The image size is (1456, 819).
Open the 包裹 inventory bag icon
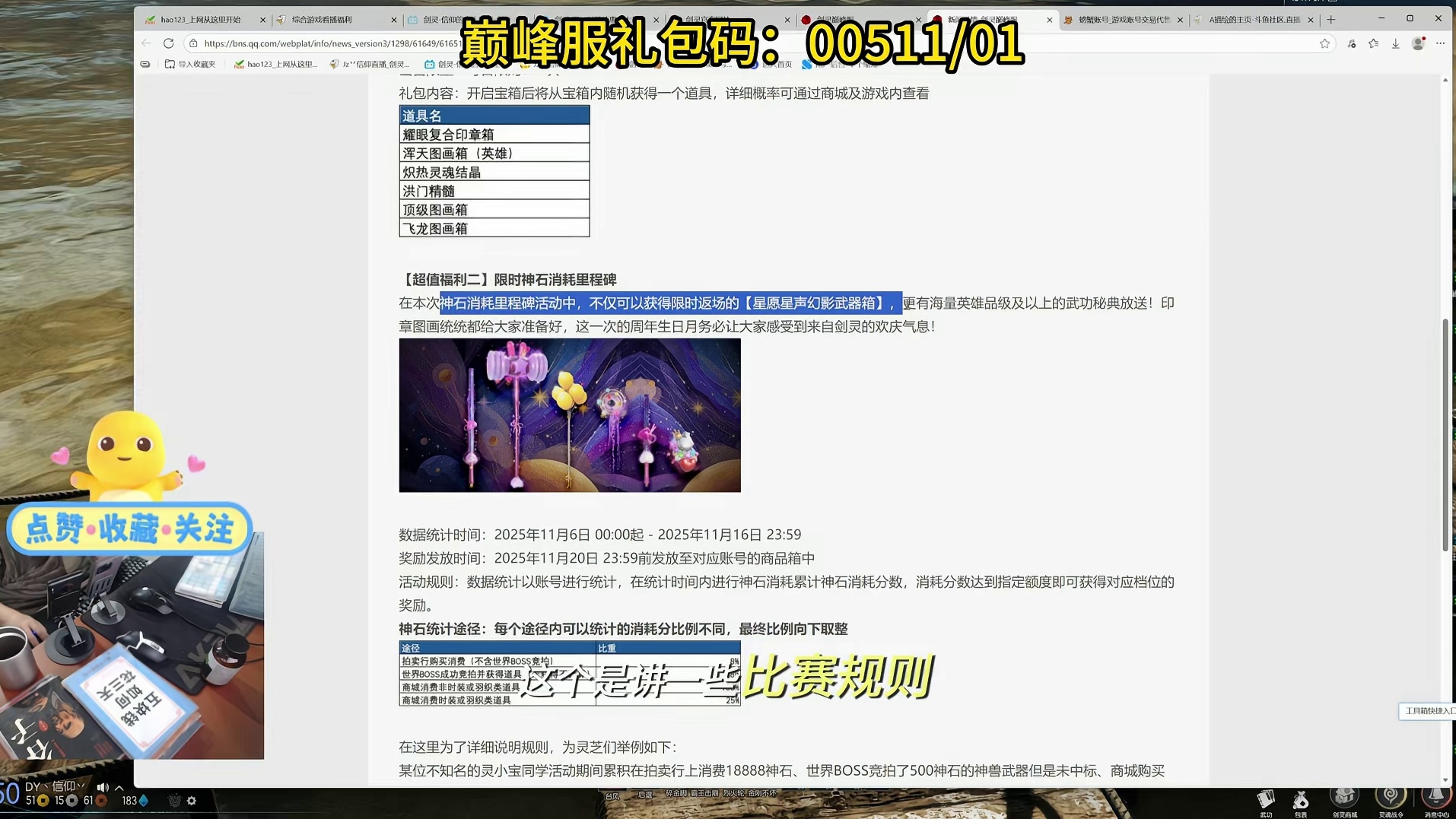point(1302,799)
